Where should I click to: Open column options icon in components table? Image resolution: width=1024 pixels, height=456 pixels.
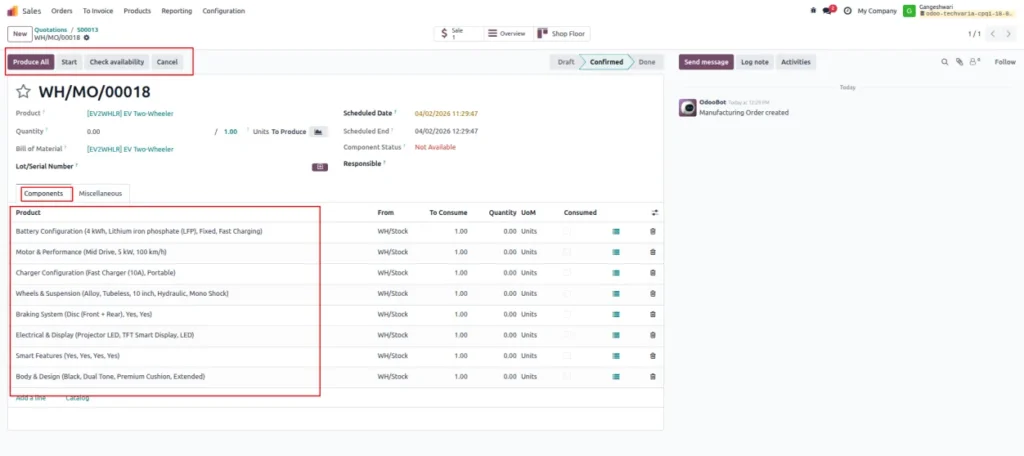[x=655, y=212]
